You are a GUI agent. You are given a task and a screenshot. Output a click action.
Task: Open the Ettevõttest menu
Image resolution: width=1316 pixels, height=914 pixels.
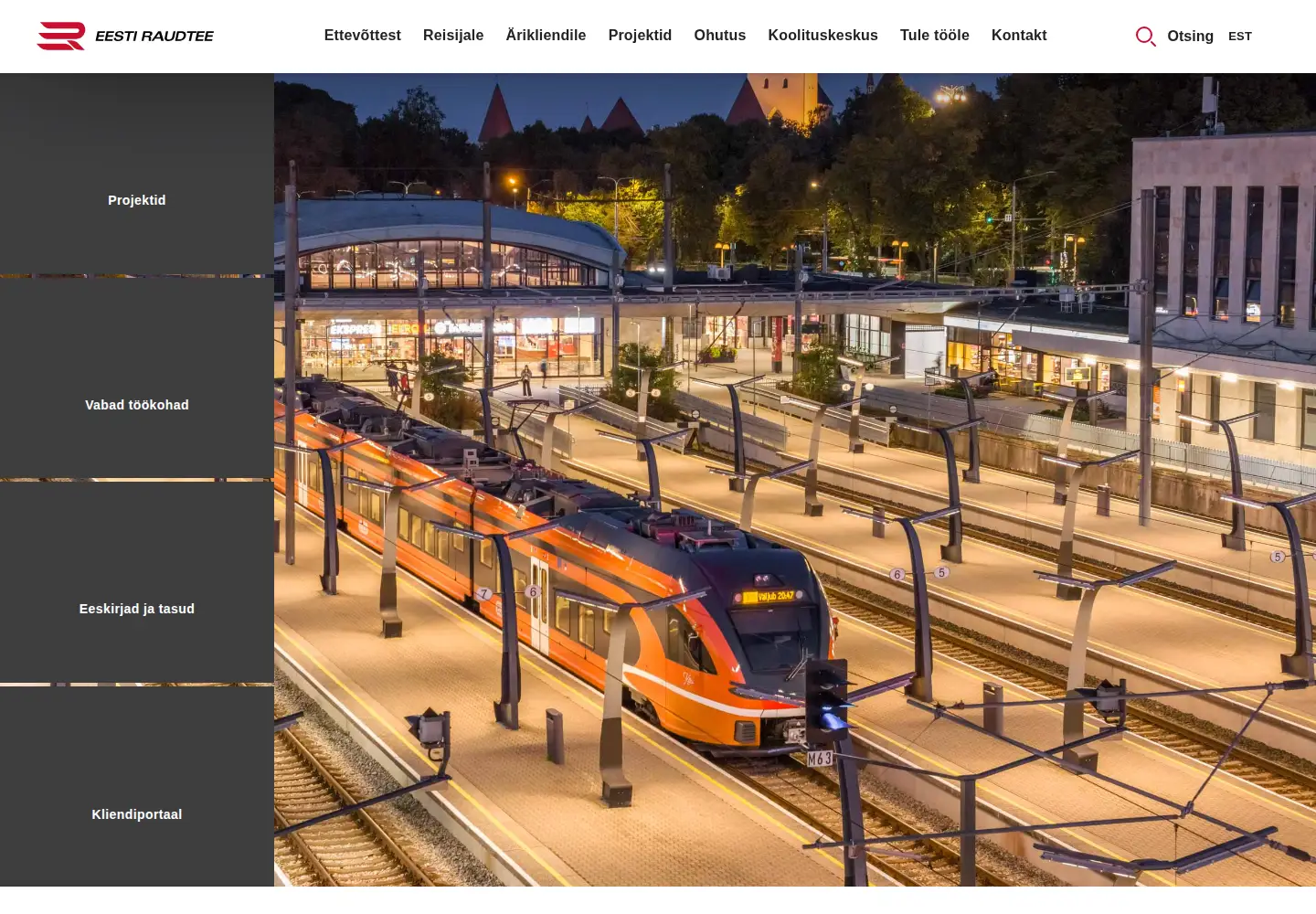(363, 36)
